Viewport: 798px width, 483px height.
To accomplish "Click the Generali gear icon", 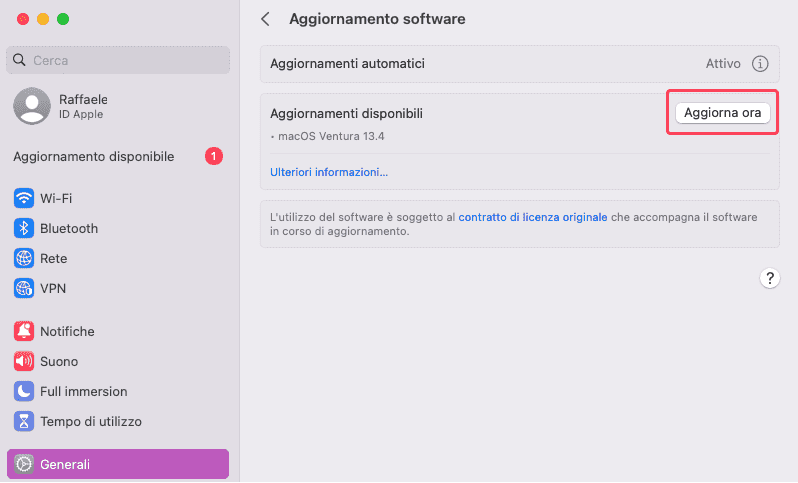I will pyautogui.click(x=24, y=464).
